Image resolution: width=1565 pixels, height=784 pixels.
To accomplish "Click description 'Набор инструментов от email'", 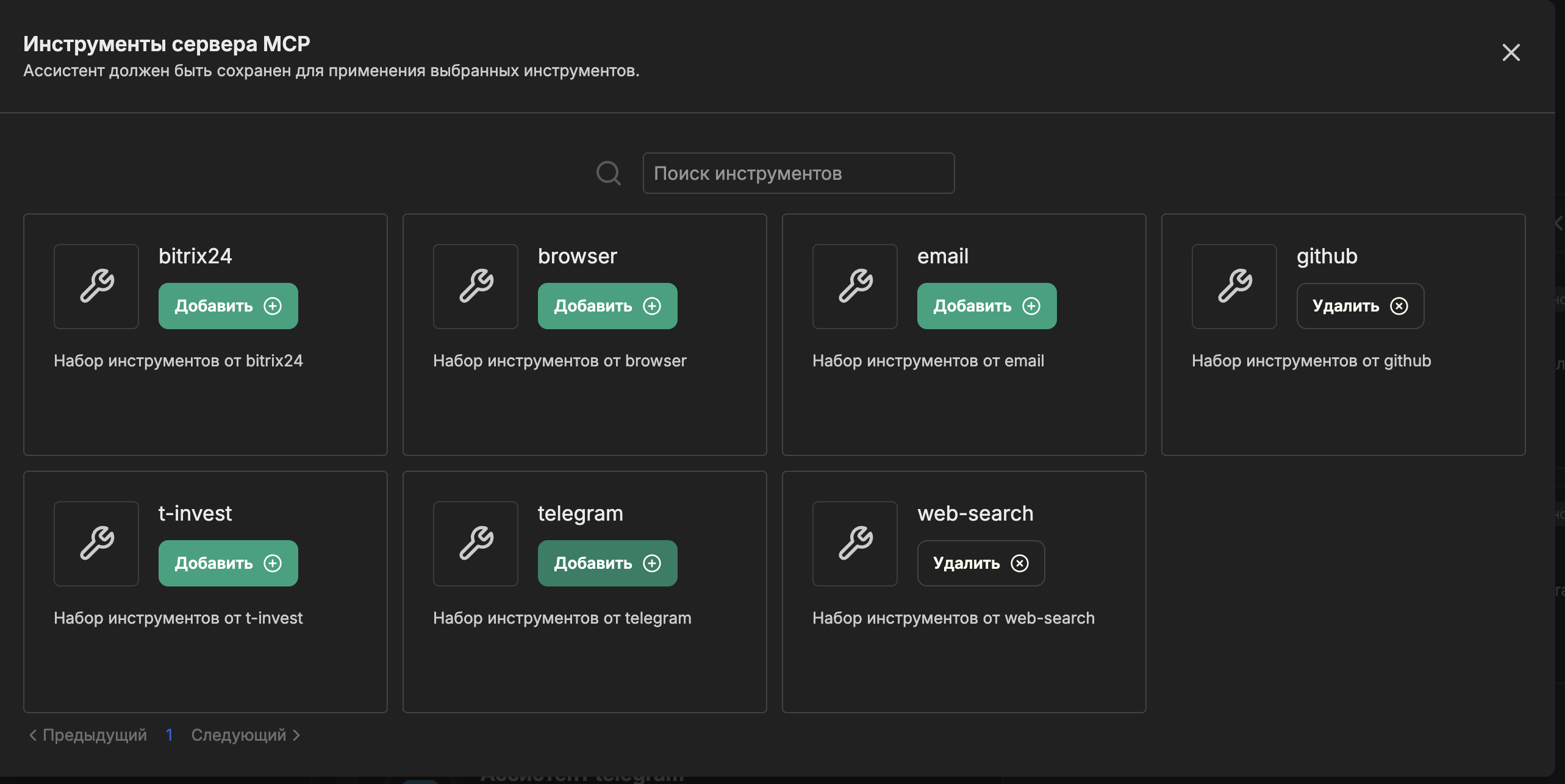I will [x=928, y=361].
